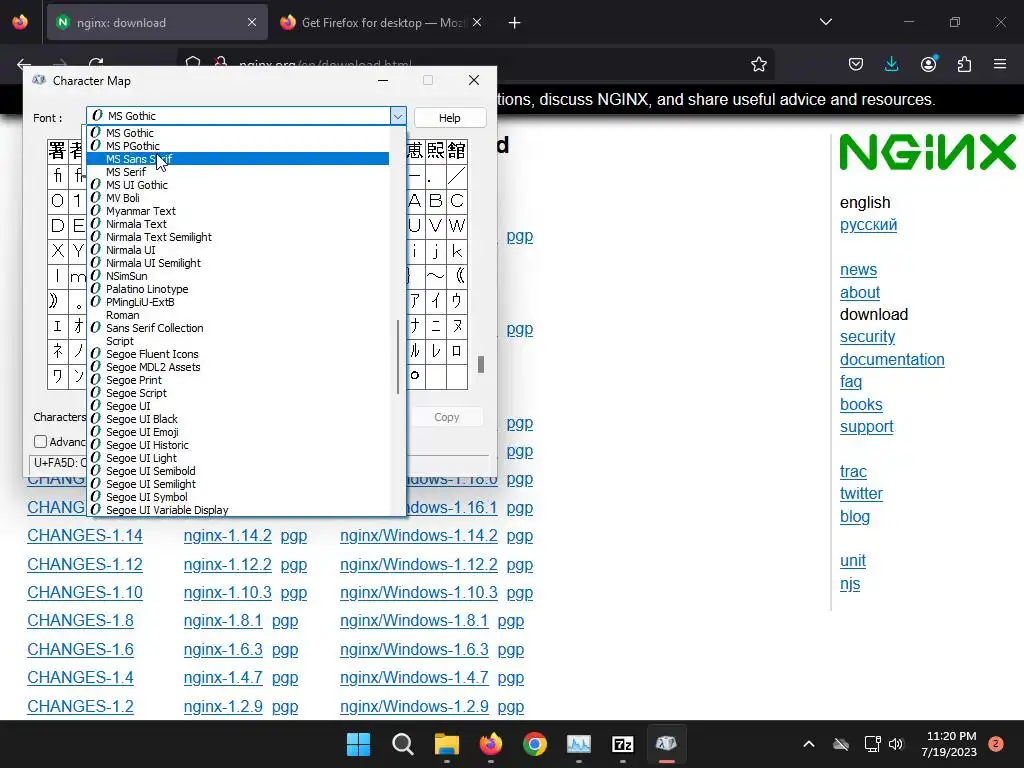Choose the Roman font entry

click(238, 315)
